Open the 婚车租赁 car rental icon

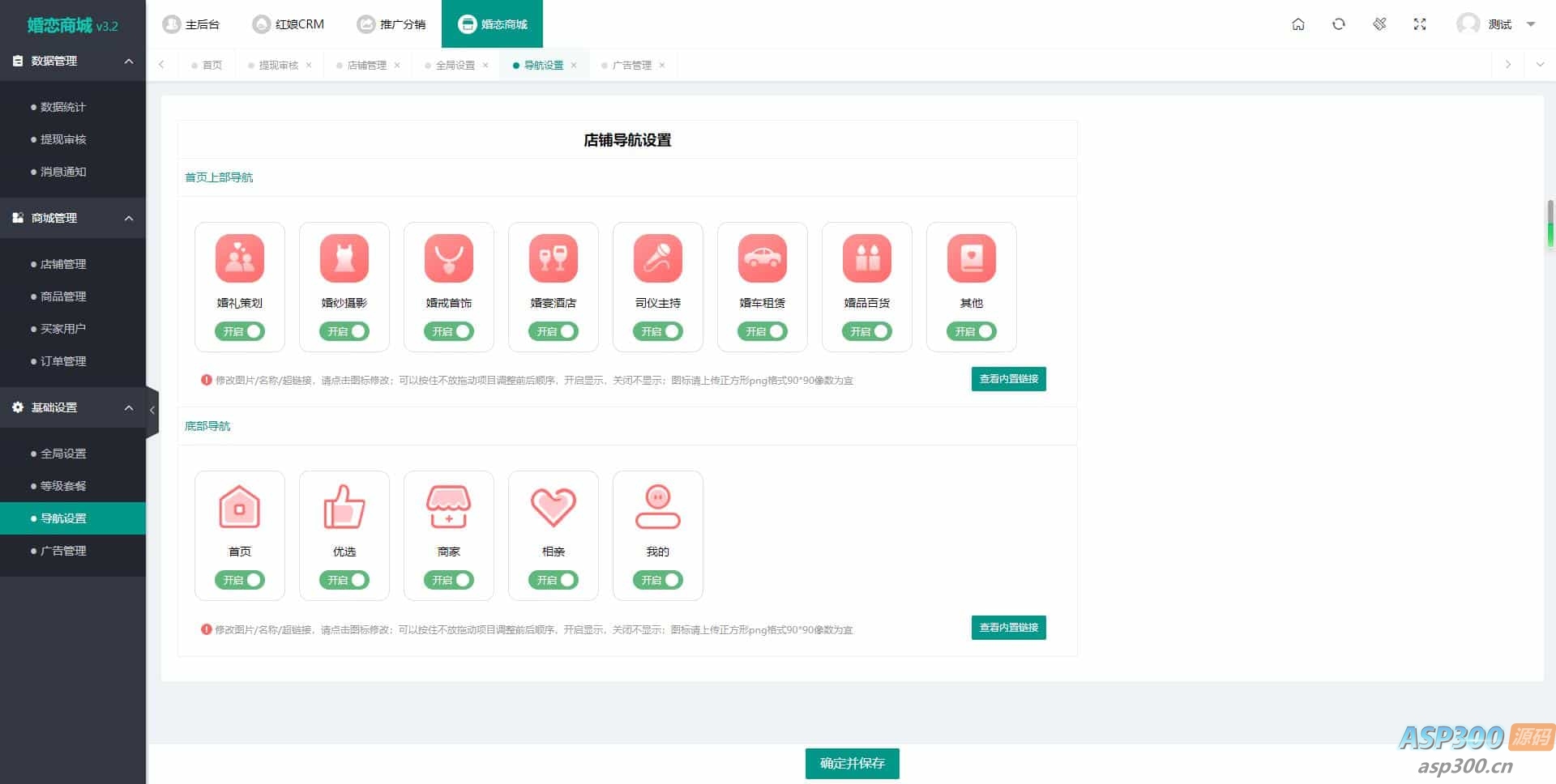[x=762, y=258]
